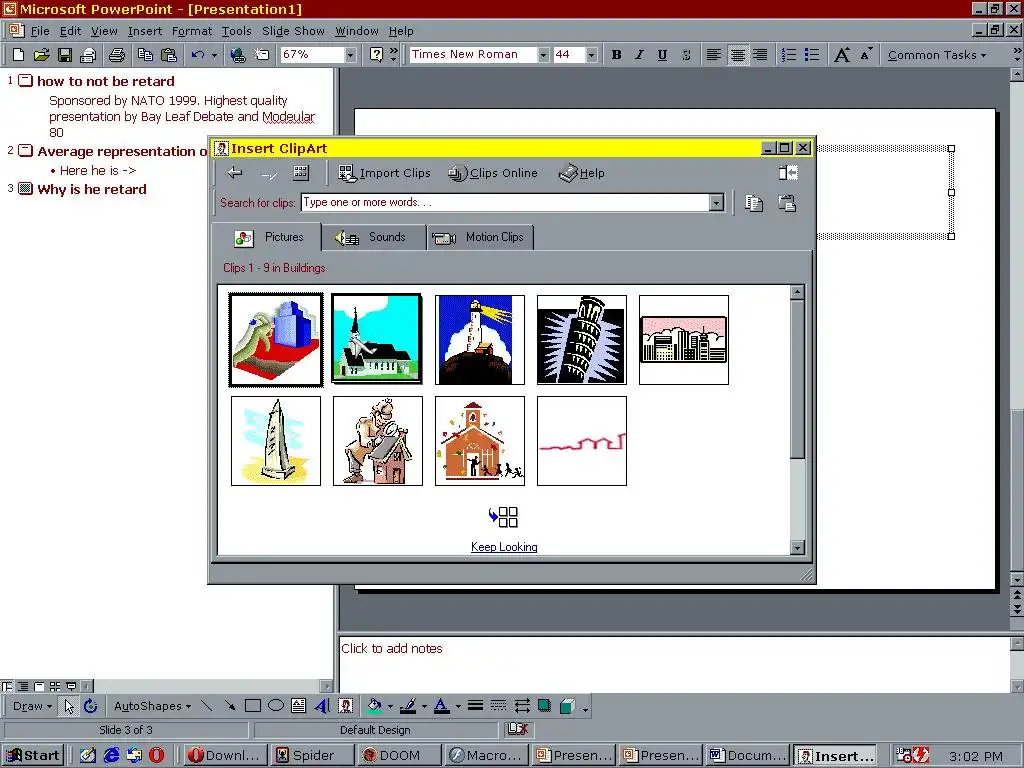Select the Oval drawing tool

coord(276,706)
